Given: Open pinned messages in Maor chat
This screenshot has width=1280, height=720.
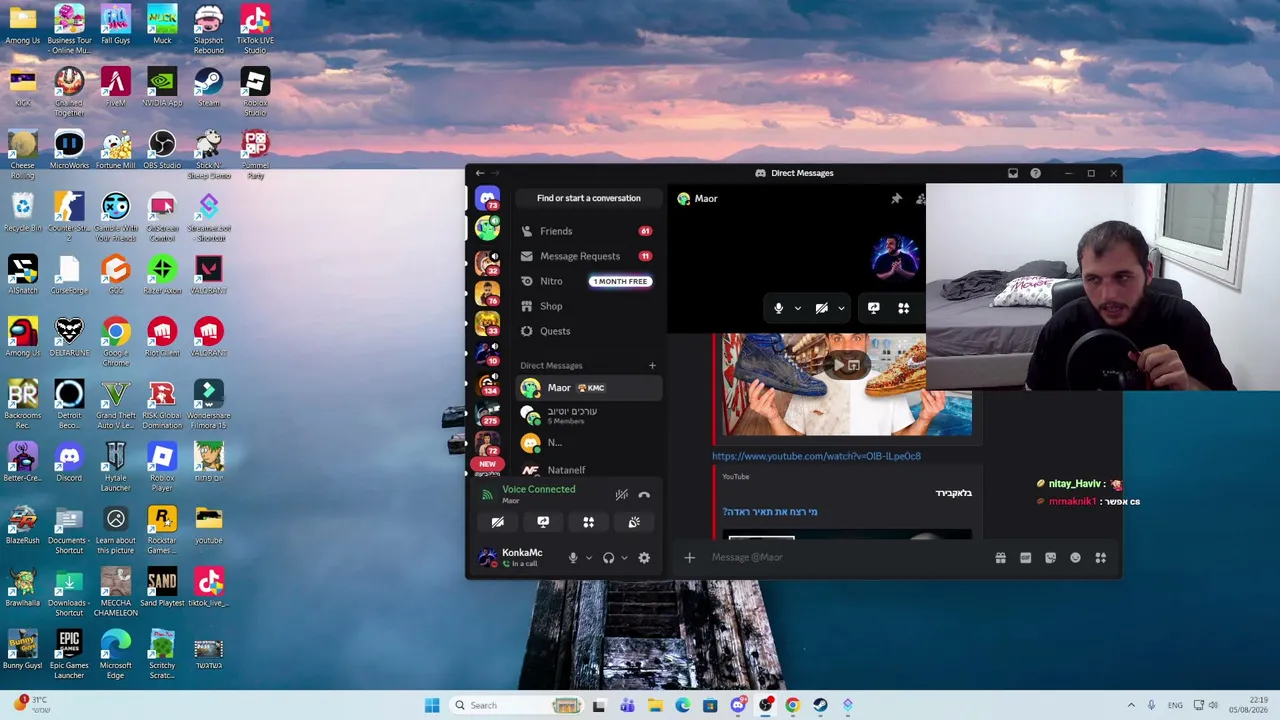Looking at the screenshot, I should (x=896, y=199).
